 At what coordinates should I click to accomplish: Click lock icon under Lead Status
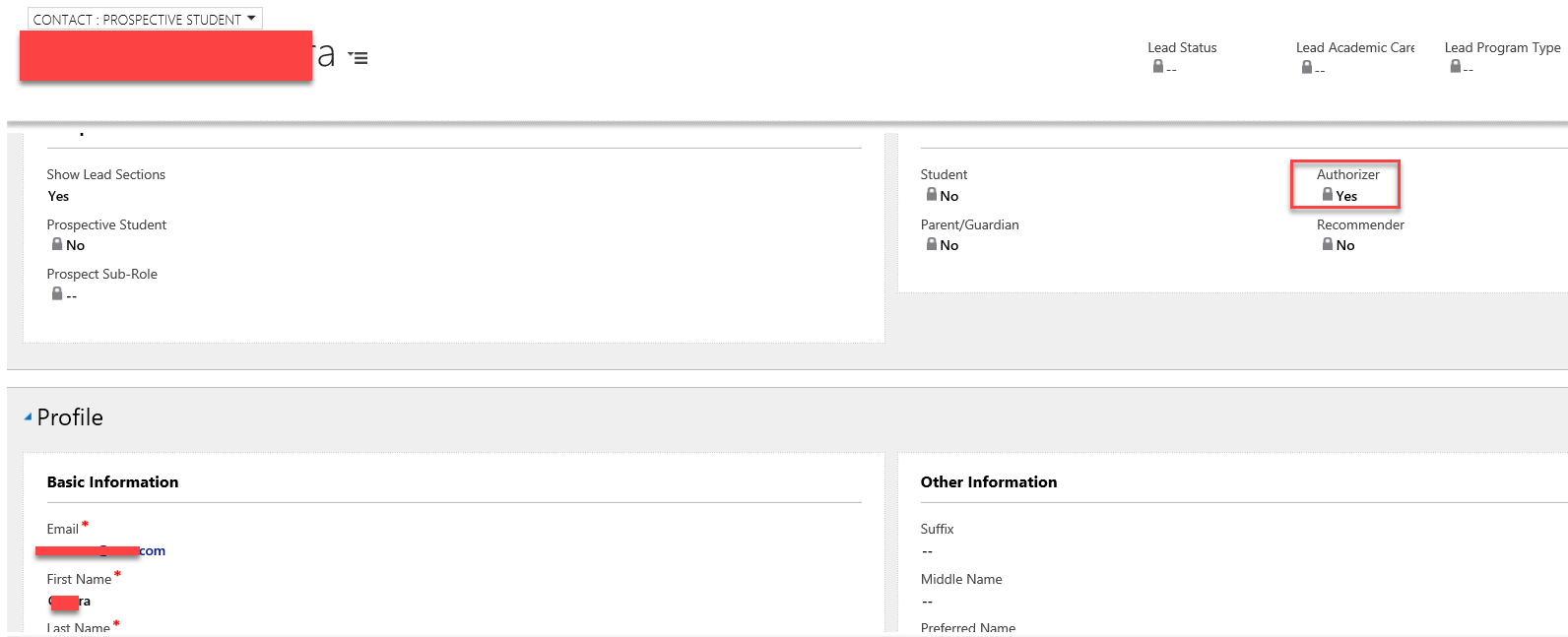coord(1158,67)
